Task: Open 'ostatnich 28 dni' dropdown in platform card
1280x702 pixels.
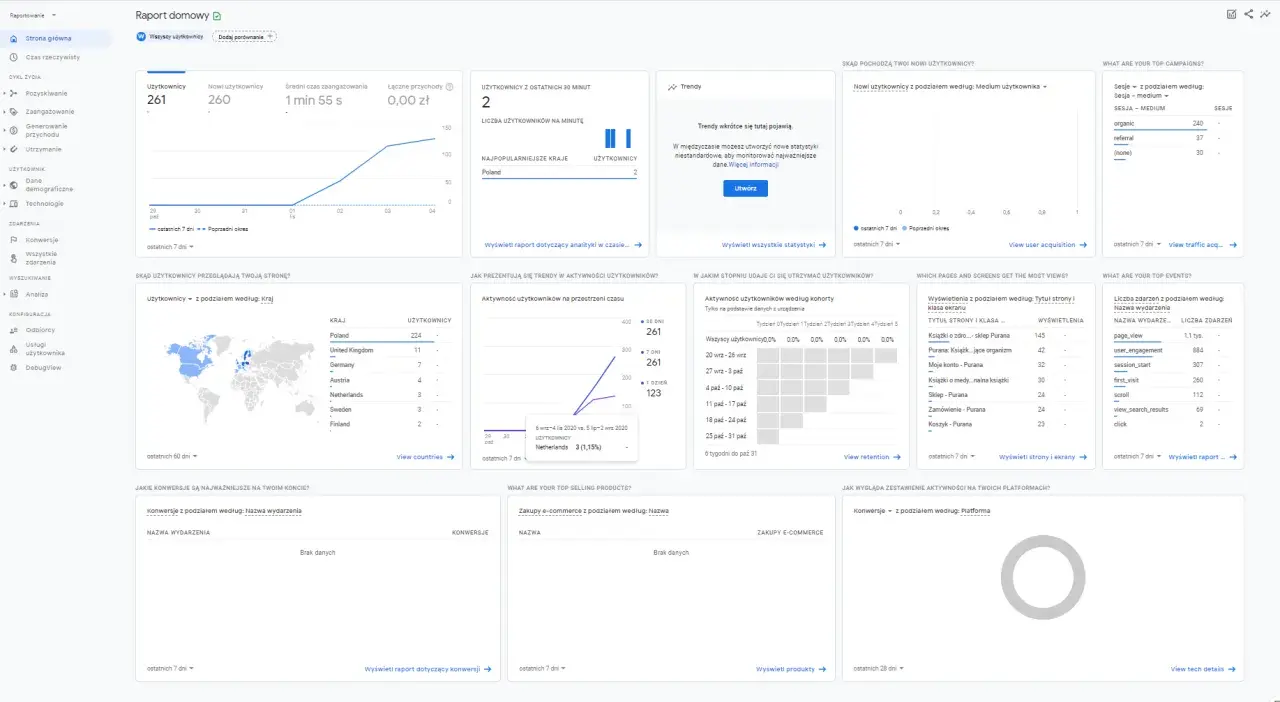Action: pyautogui.click(x=879, y=668)
